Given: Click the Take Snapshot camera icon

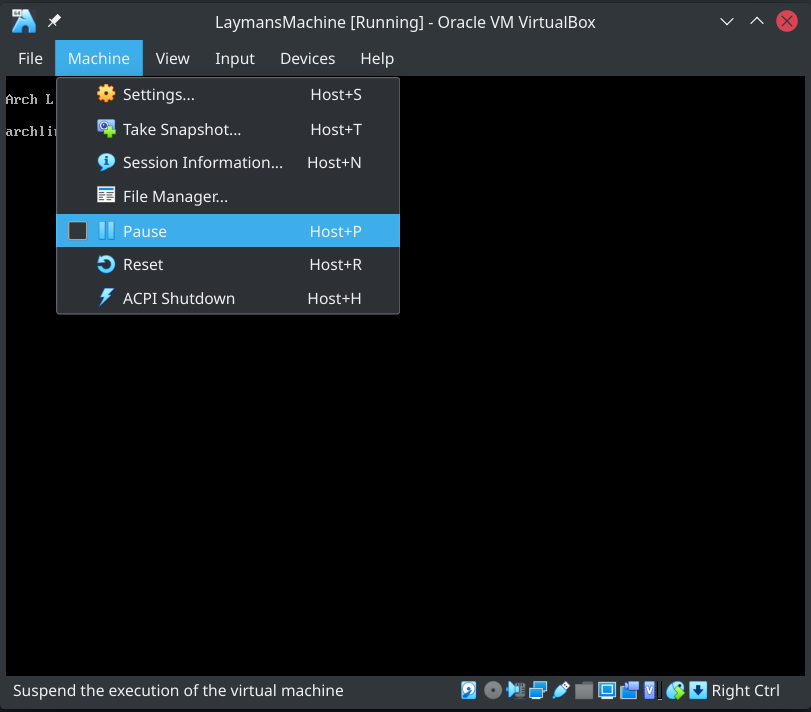Looking at the screenshot, I should click(x=106, y=128).
